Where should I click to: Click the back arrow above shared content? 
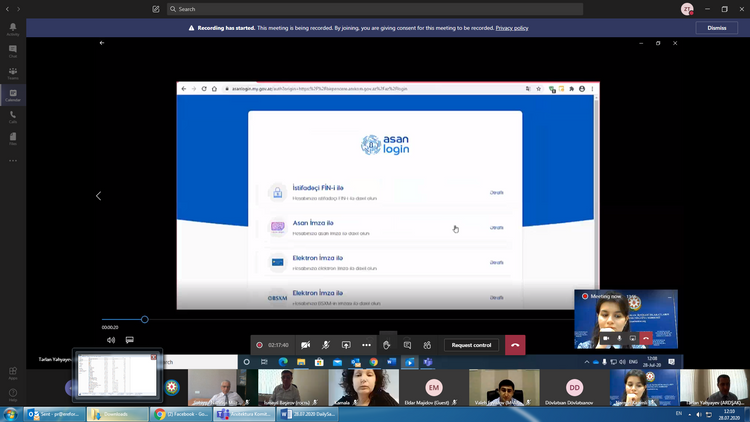click(102, 43)
